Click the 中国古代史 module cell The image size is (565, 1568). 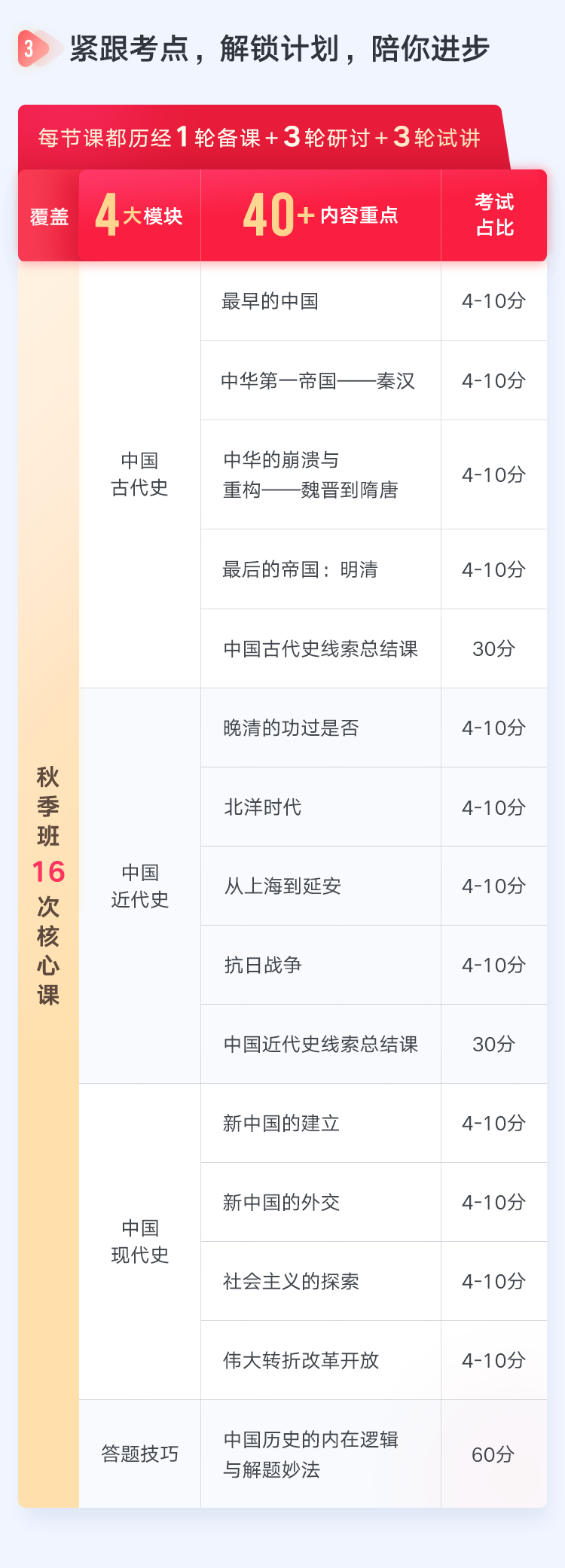pyautogui.click(x=139, y=474)
